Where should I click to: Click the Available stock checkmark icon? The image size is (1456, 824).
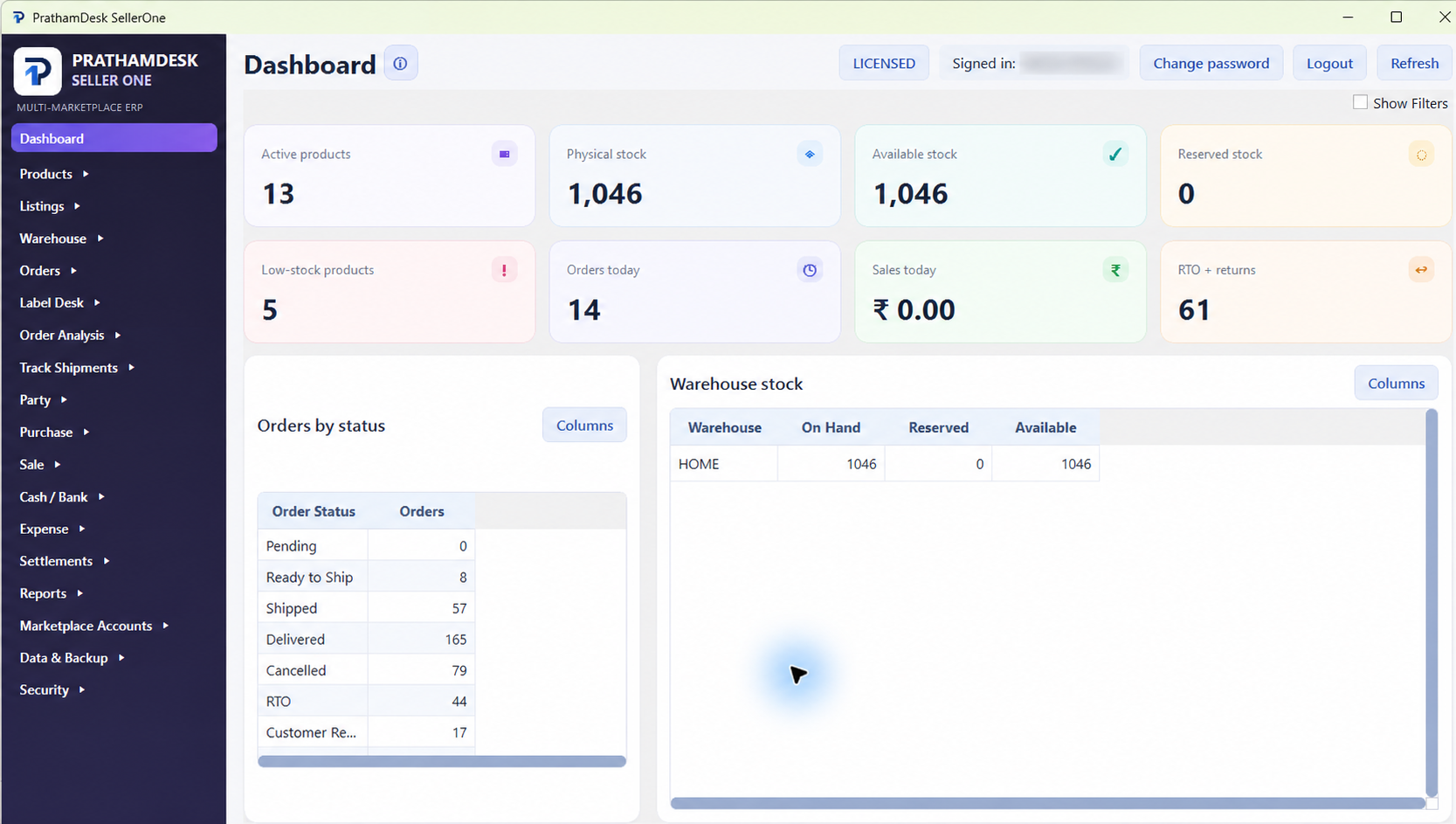pos(1115,154)
